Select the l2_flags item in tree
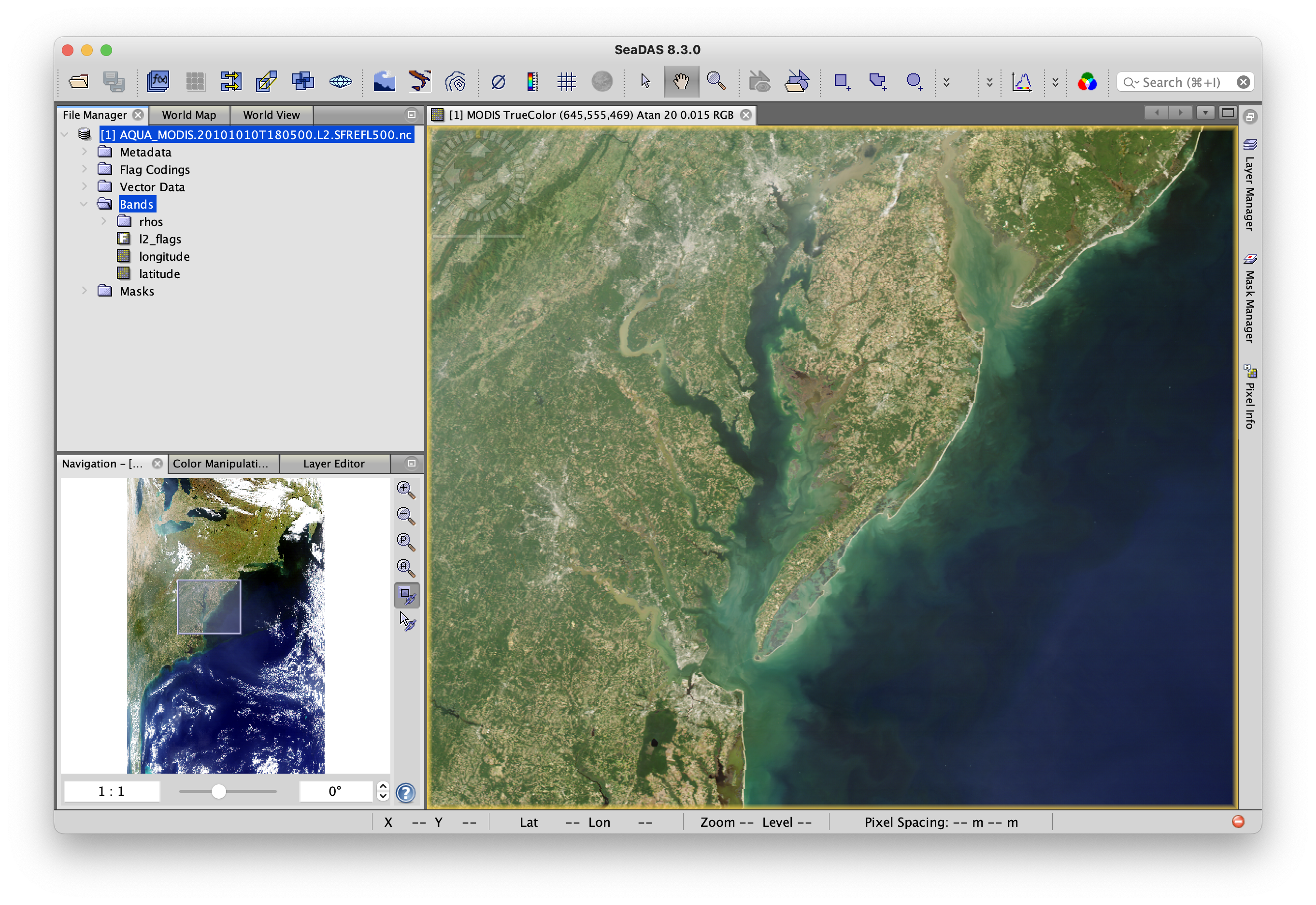Screen dimensions: 1316x905 (159, 239)
